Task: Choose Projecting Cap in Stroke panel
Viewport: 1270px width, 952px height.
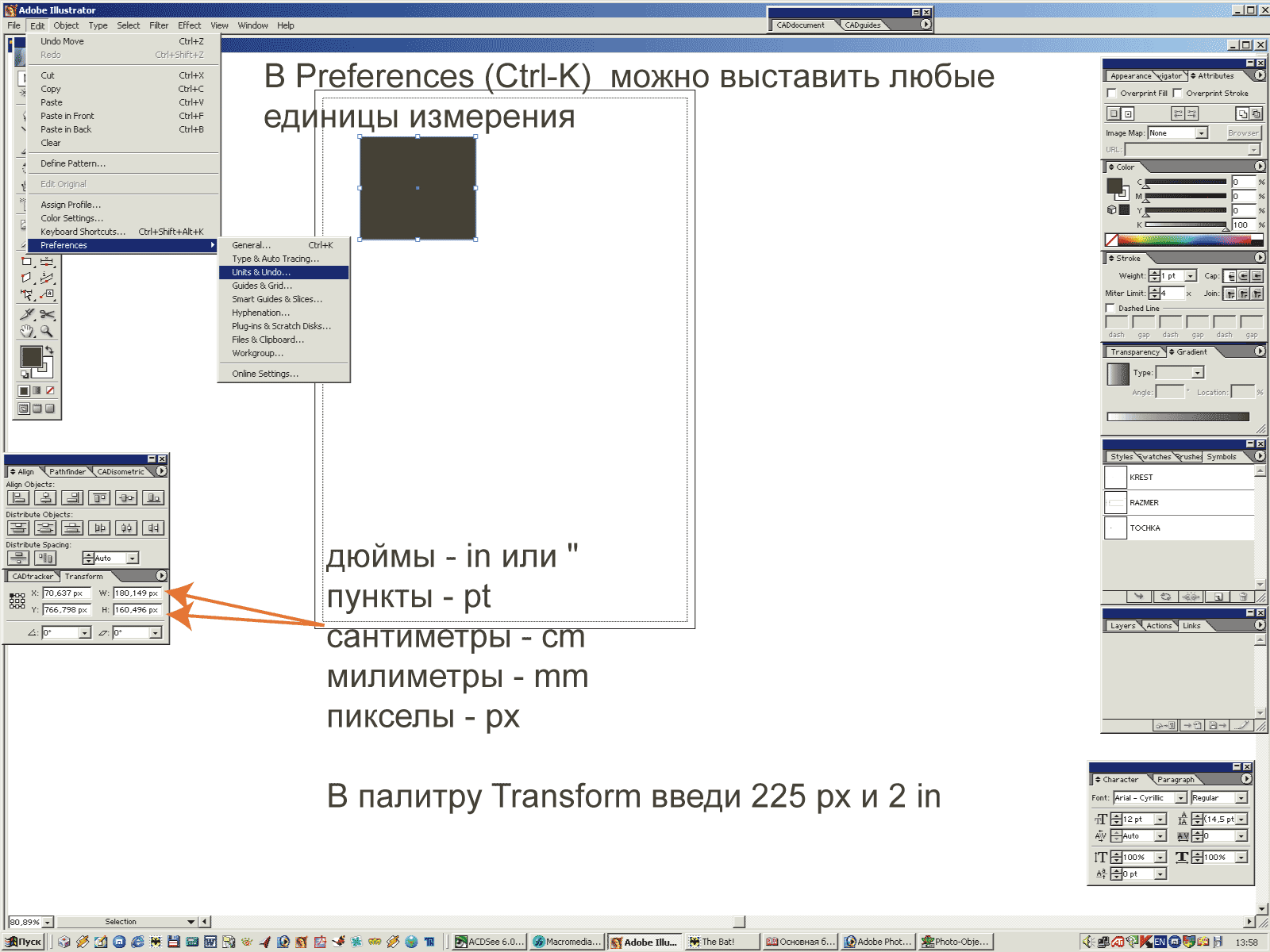Action: click(1257, 276)
